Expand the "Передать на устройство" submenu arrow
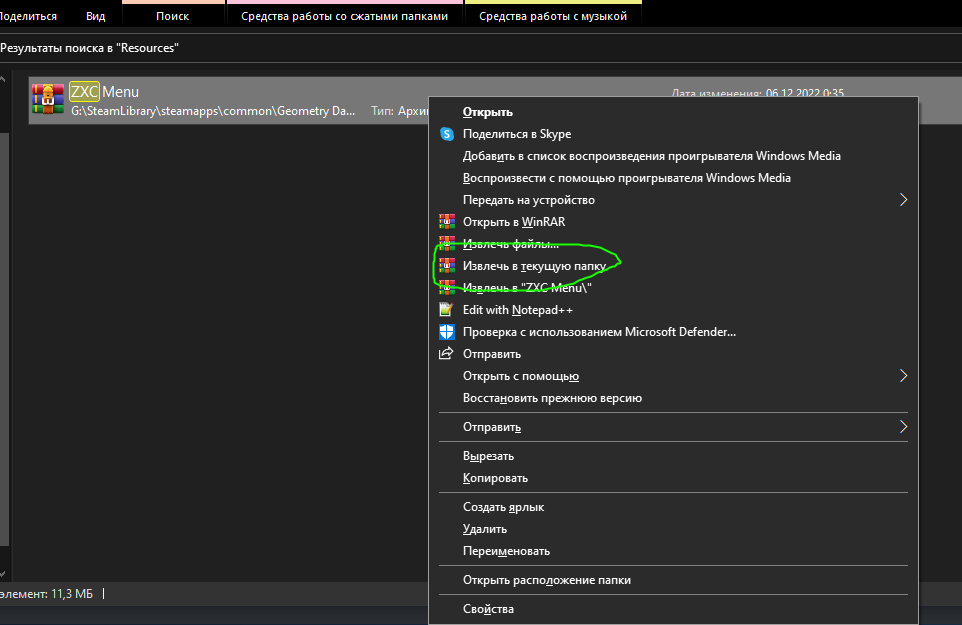 click(x=903, y=200)
